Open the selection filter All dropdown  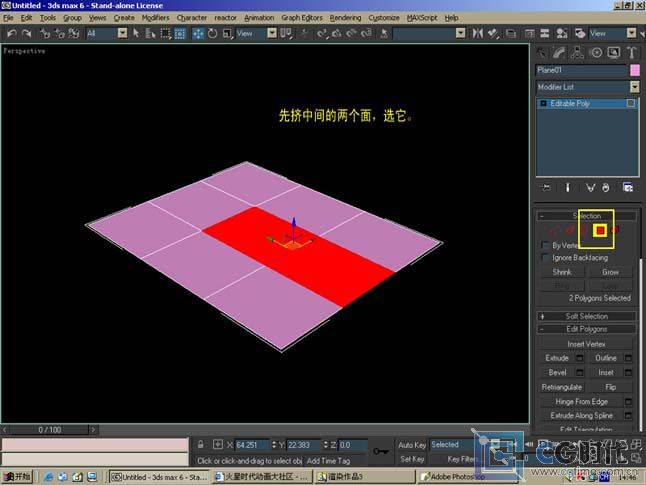122,33
